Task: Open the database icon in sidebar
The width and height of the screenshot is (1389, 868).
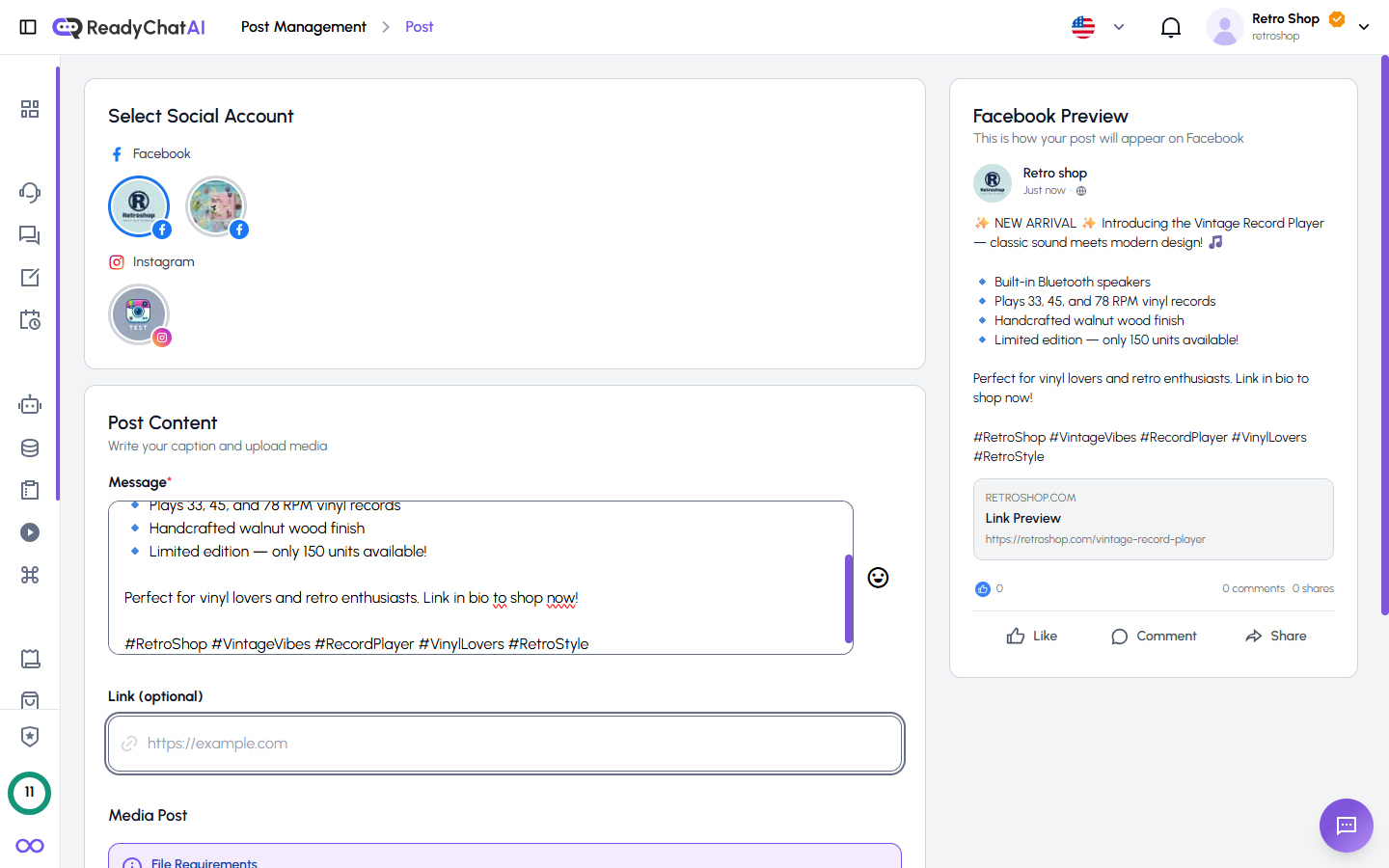Action: [30, 448]
